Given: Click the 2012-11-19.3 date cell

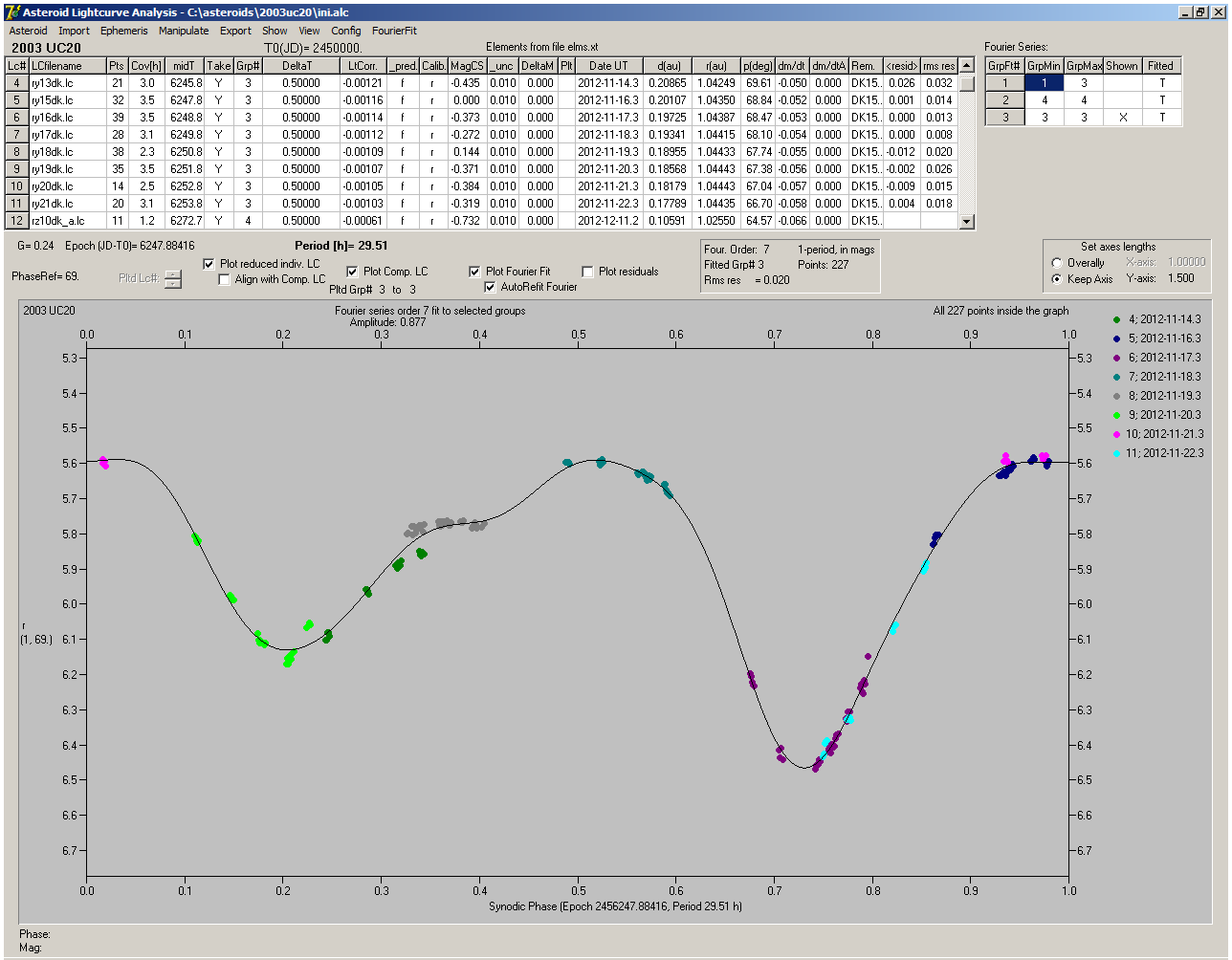Looking at the screenshot, I should (x=608, y=152).
